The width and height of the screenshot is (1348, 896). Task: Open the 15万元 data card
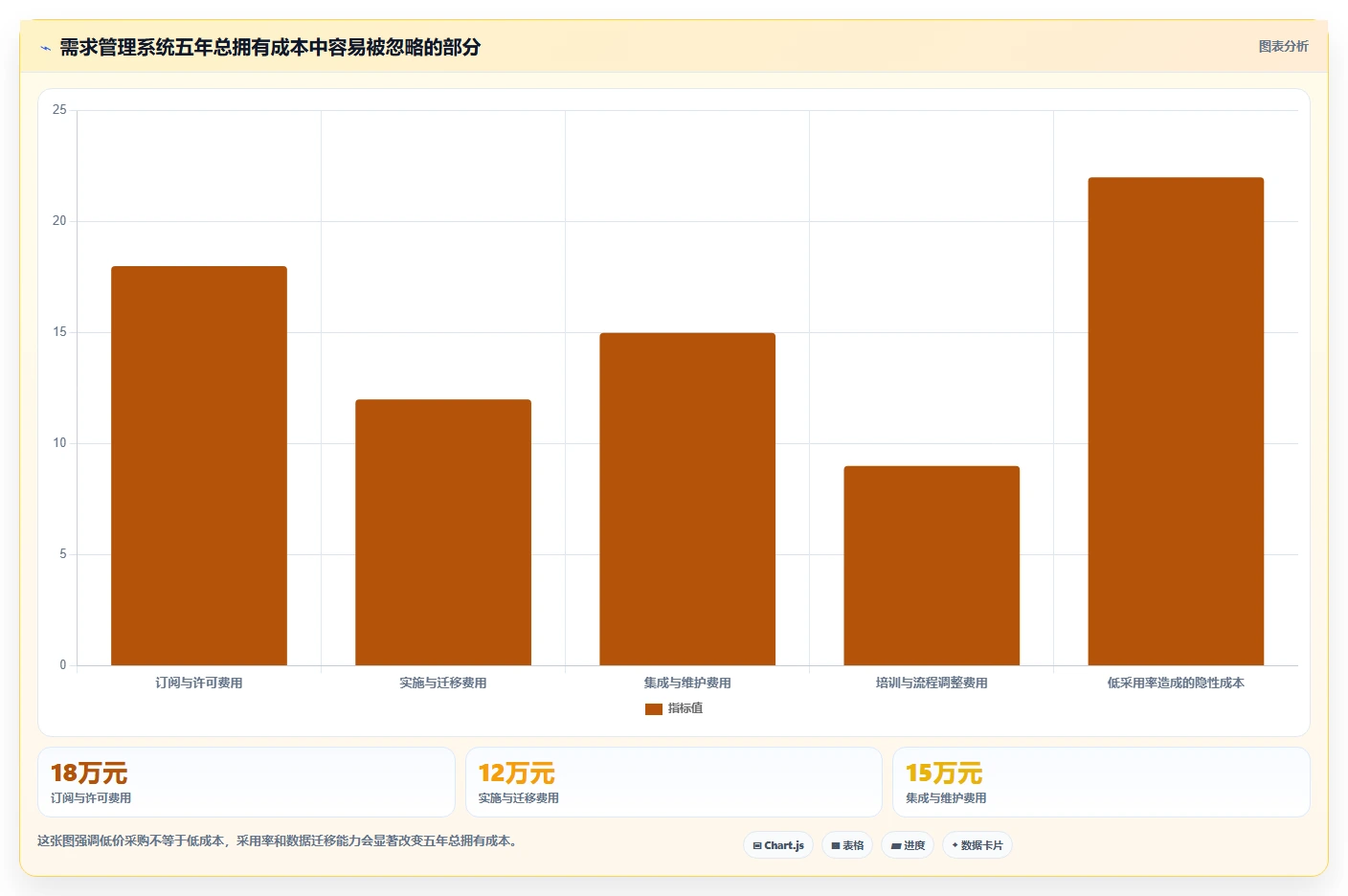1101,782
